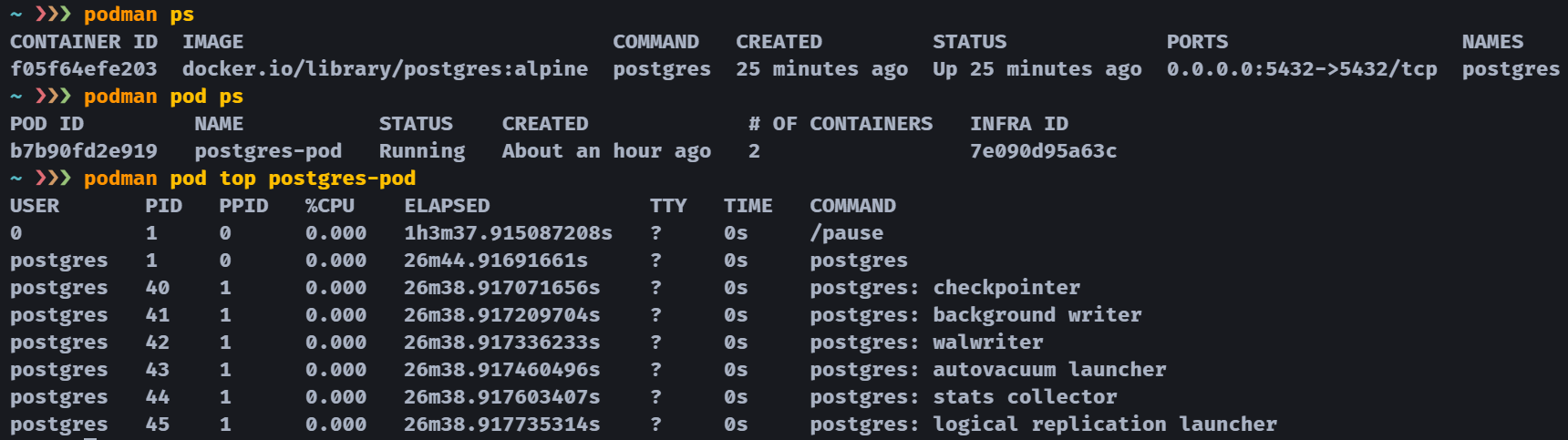This screenshot has height=440, width=1568.
Task: Select the docker.io/library/postgres:alpine image name
Action: (x=385, y=69)
